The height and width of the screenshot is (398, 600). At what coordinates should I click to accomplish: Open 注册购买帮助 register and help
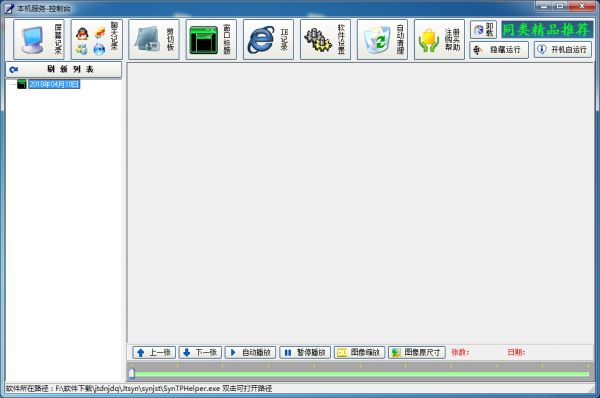439,39
